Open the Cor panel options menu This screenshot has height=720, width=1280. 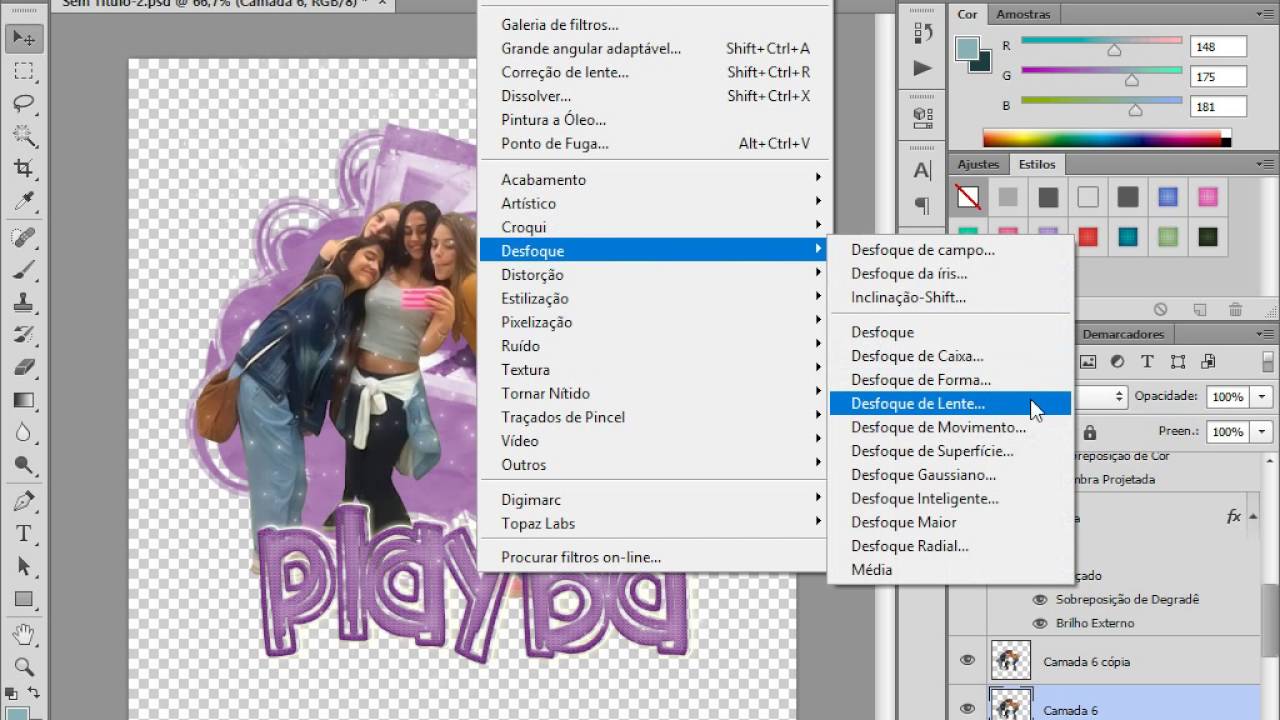coord(1264,14)
